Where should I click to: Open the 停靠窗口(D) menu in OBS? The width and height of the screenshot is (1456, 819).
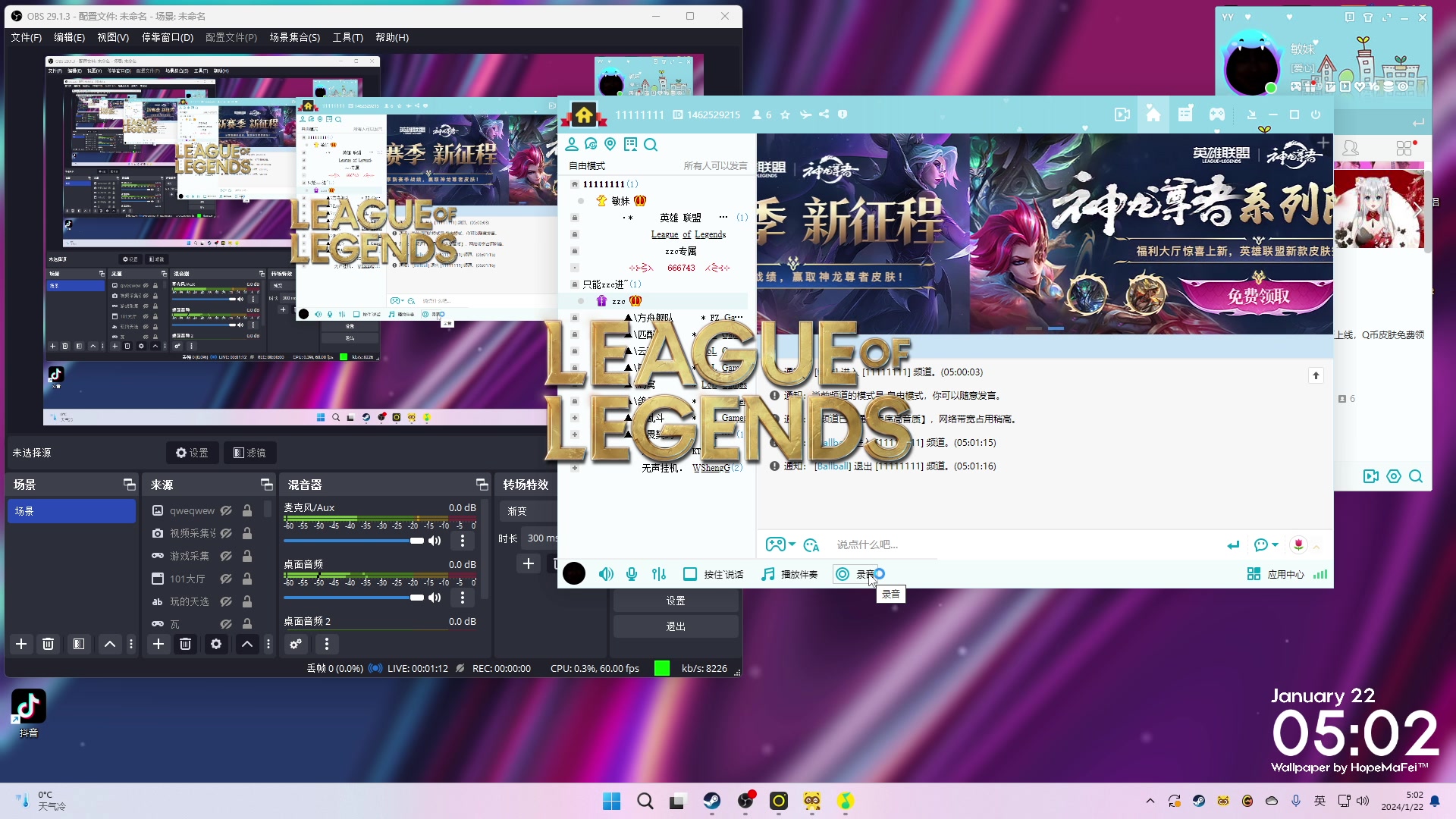(167, 37)
